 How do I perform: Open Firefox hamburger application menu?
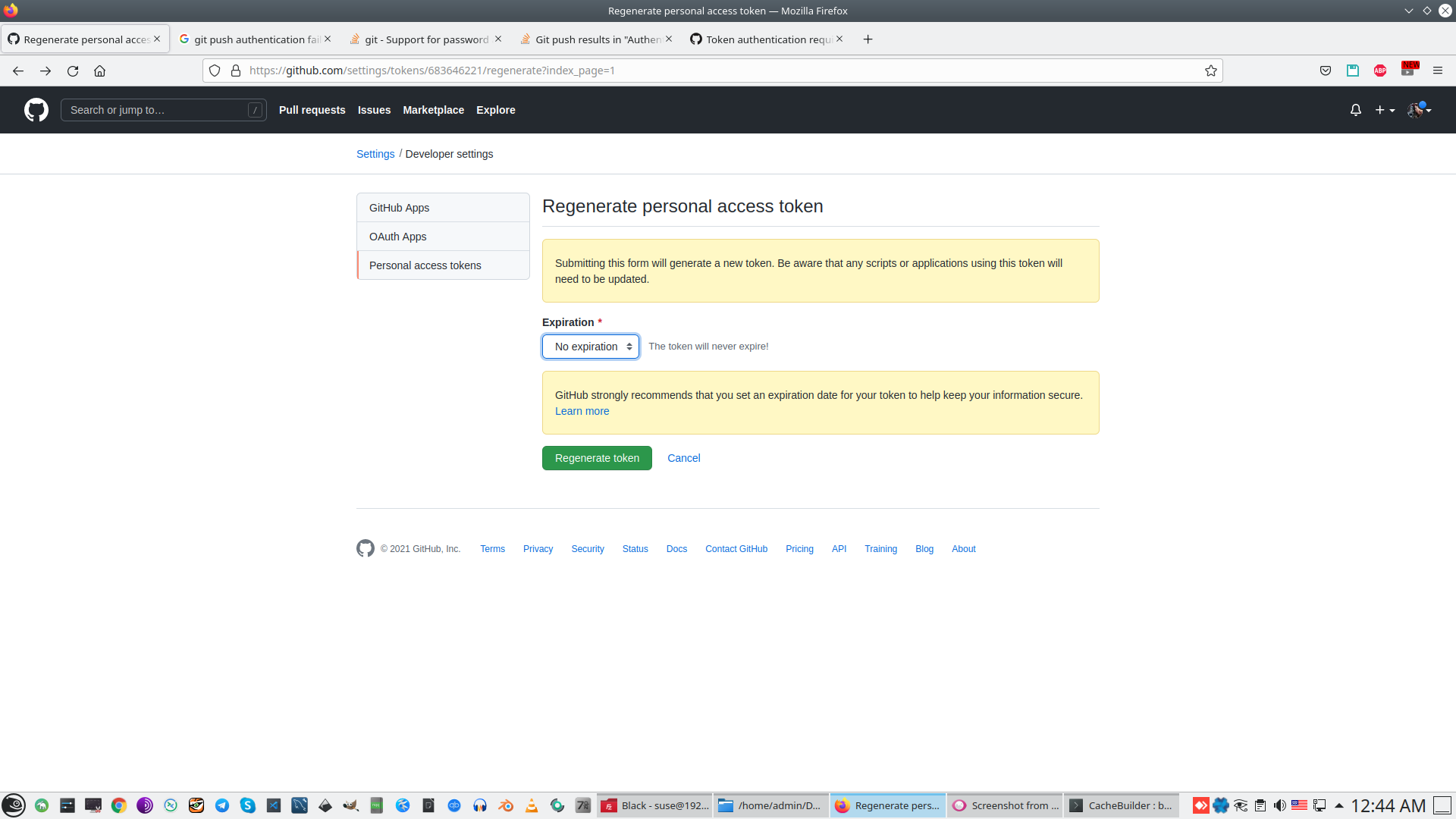[1437, 71]
